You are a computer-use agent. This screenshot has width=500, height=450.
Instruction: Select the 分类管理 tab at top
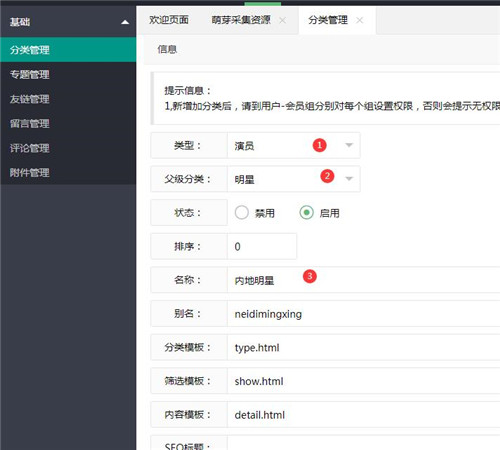pyautogui.click(x=328, y=20)
